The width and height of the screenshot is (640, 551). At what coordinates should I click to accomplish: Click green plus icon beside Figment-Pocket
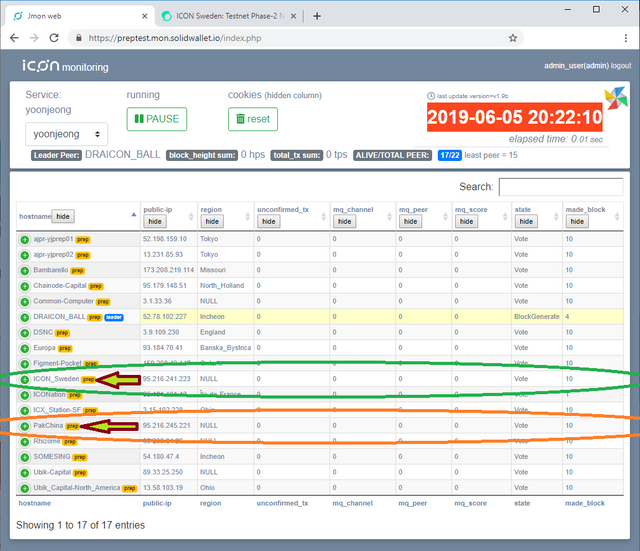(24, 364)
